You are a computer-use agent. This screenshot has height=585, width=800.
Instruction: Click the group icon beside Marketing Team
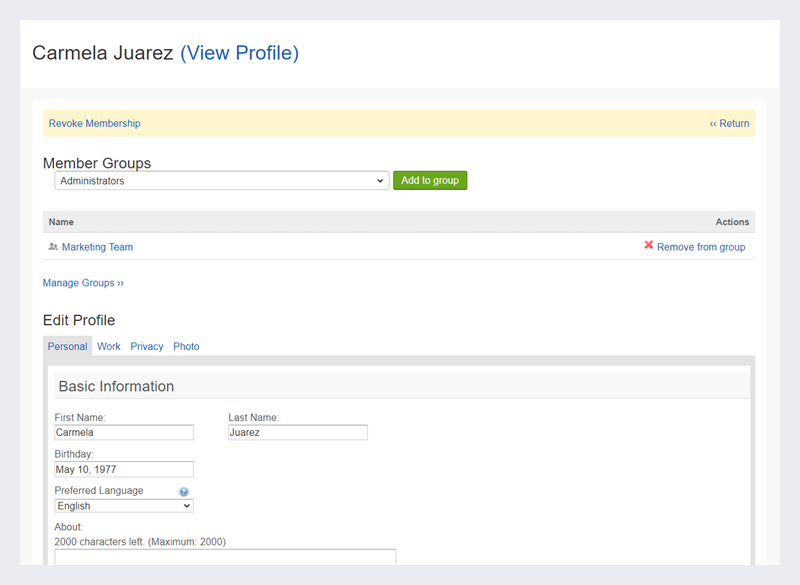tap(53, 247)
